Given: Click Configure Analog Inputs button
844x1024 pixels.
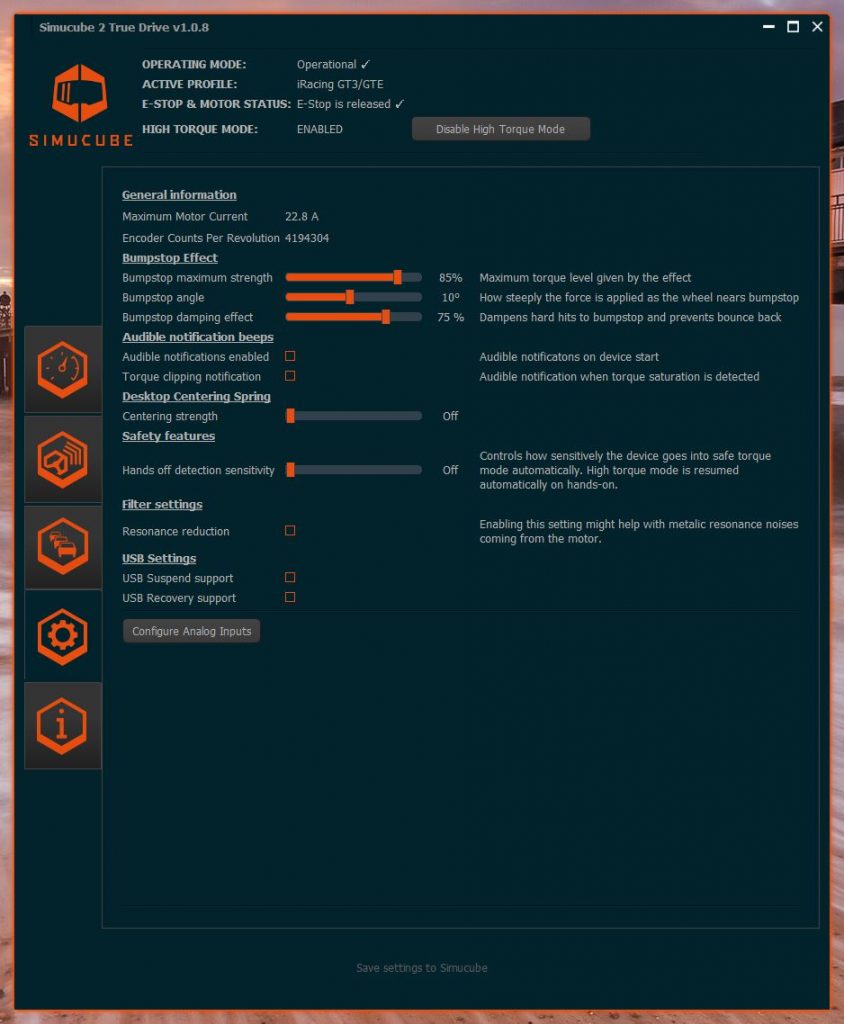Looking at the screenshot, I should (191, 631).
